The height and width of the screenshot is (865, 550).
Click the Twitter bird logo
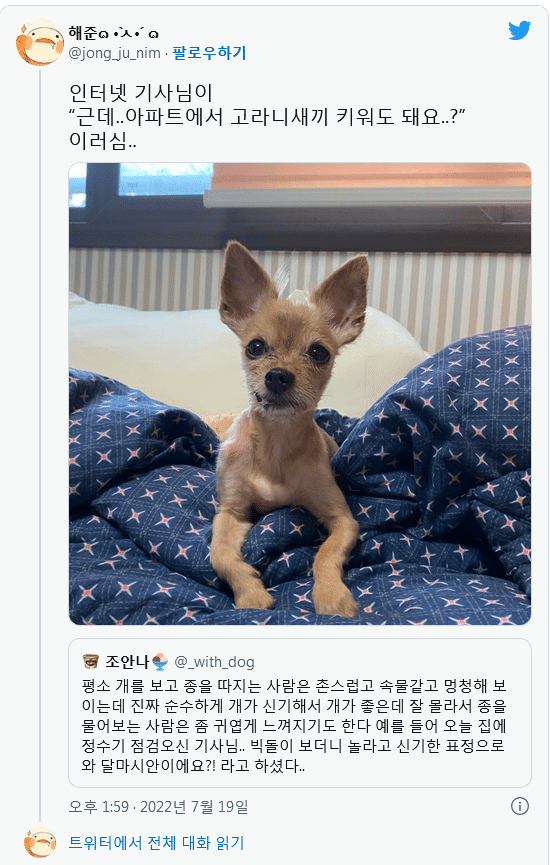click(519, 30)
